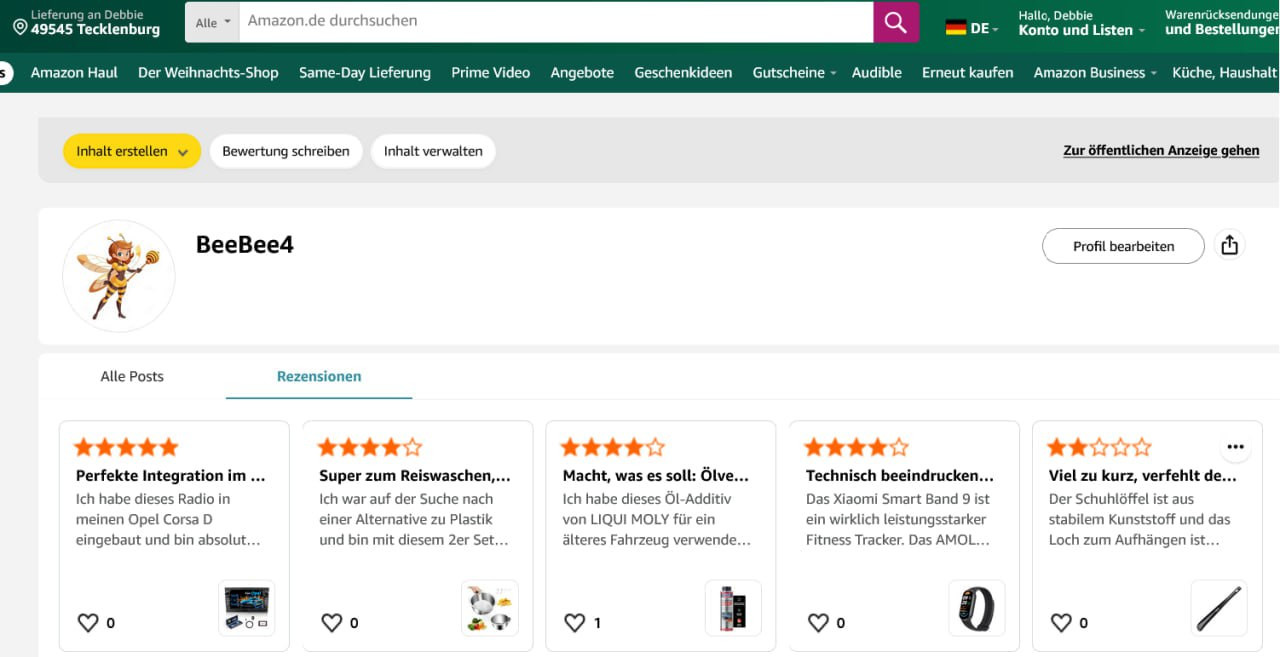Switch to the 'Alle Posts' tab
1280x657 pixels.
point(132,377)
